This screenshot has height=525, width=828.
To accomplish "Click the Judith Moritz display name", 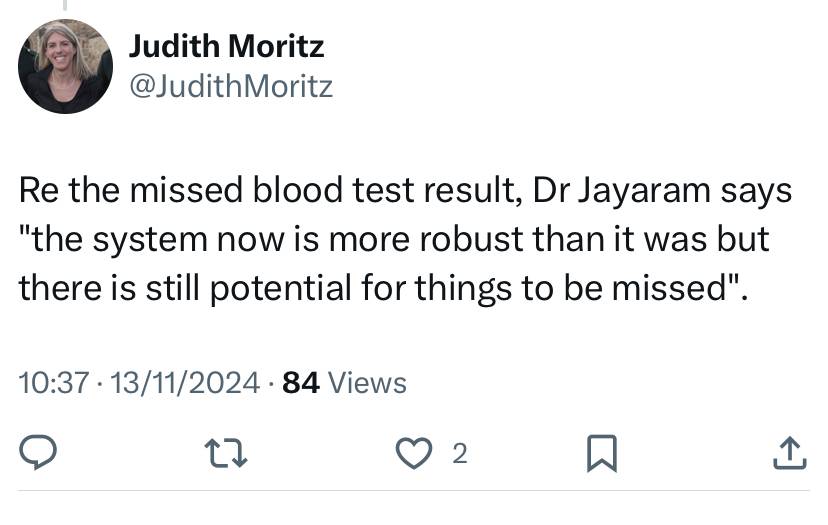I will pyautogui.click(x=227, y=46).
